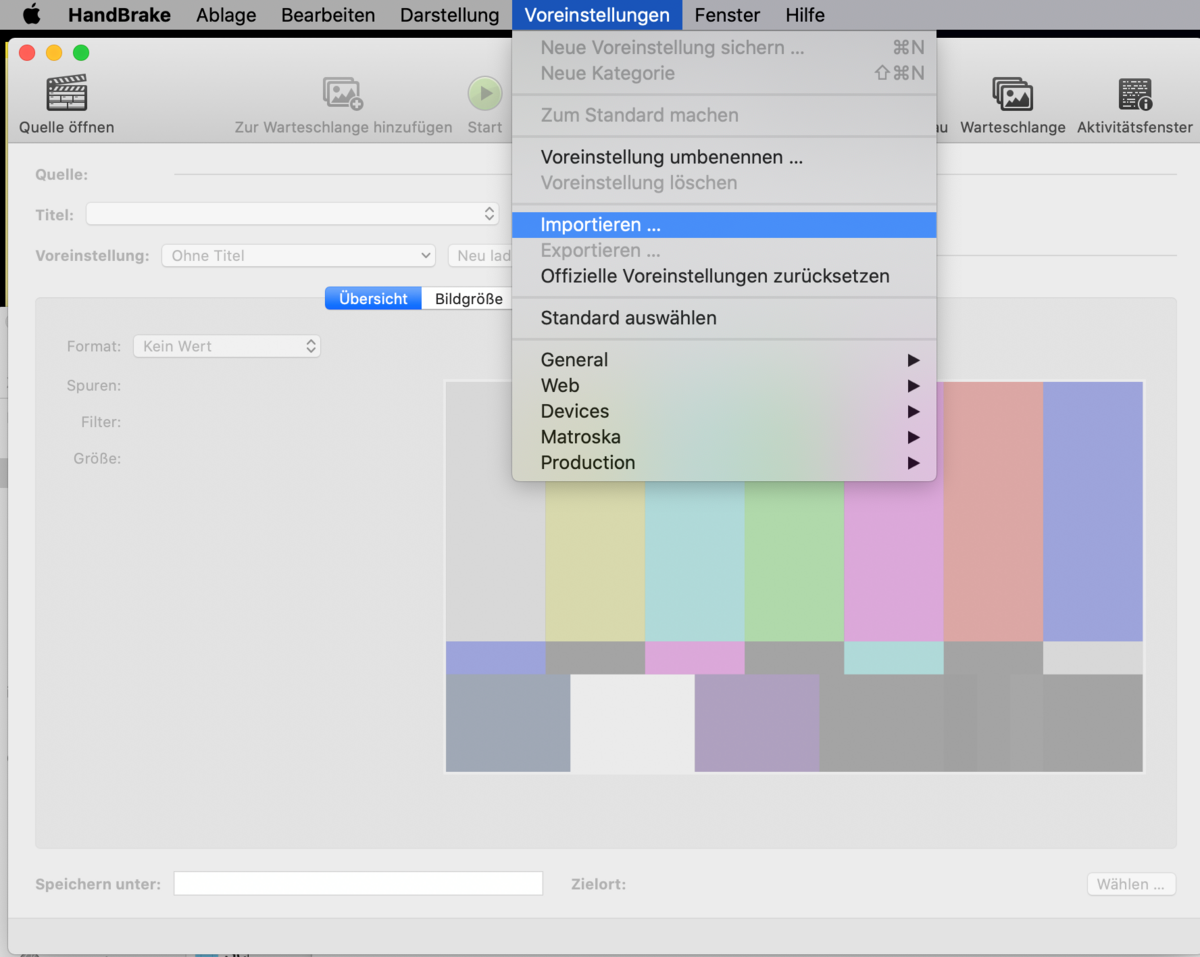Click the Speichern unter filename field
Viewport: 1200px width, 957px height.
tap(358, 884)
